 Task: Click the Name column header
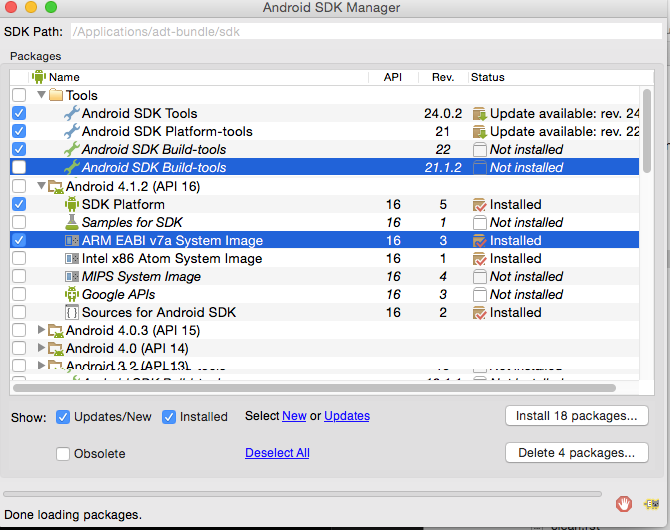pos(200,77)
